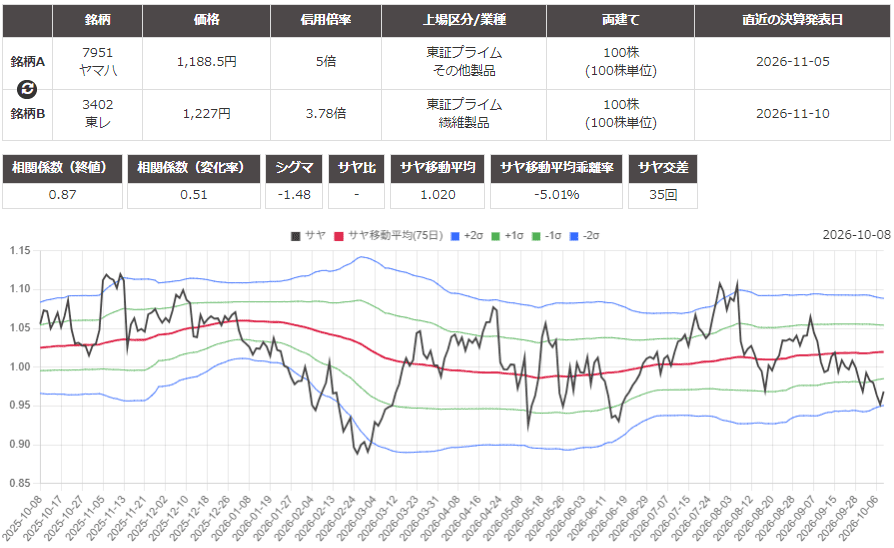894x548 pixels.
Task: Click the サヤ移動平均 header
Action: tap(437, 168)
